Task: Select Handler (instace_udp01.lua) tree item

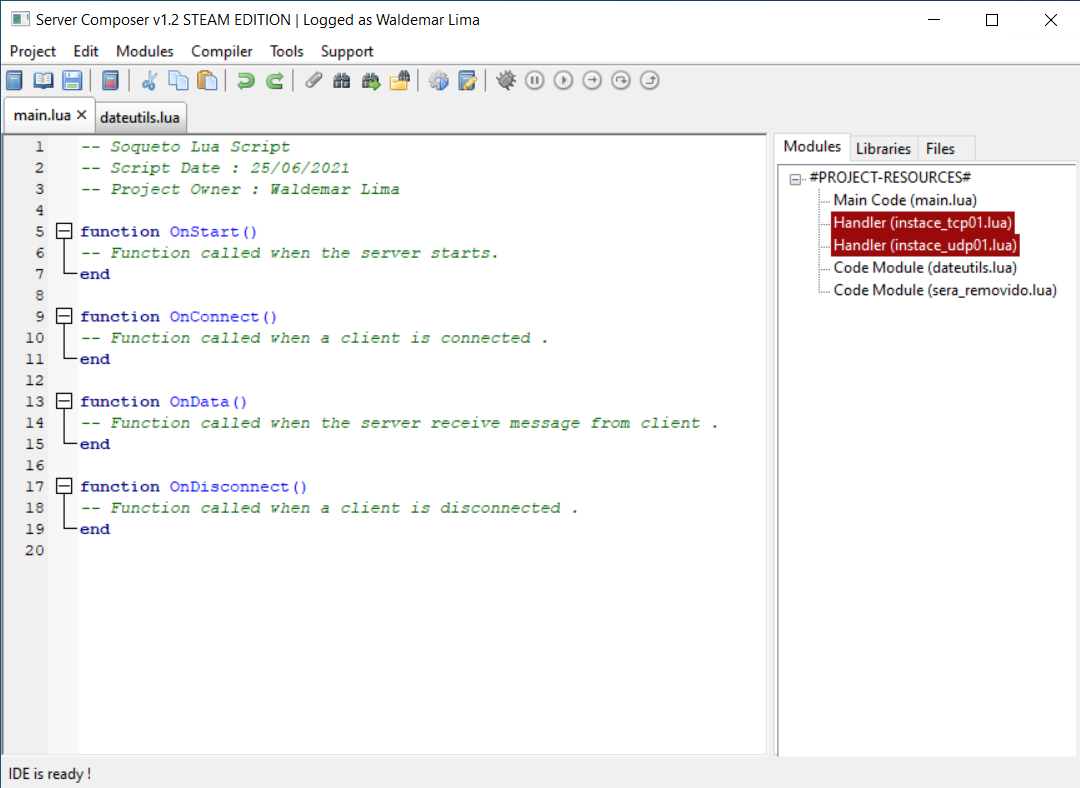Action: pos(925,245)
